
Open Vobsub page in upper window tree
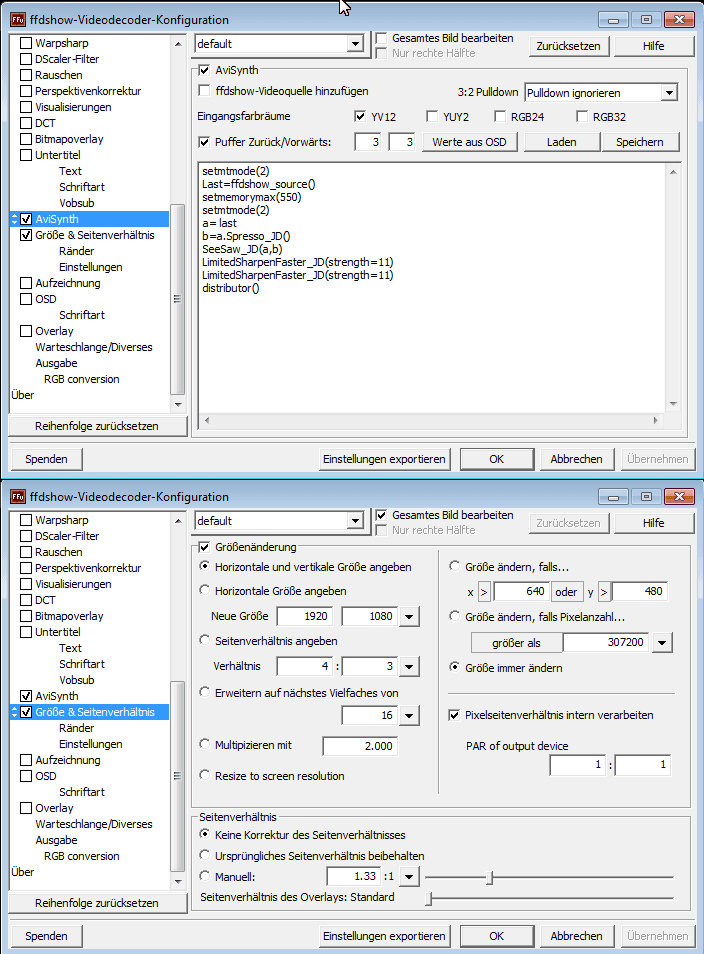click(x=77, y=203)
